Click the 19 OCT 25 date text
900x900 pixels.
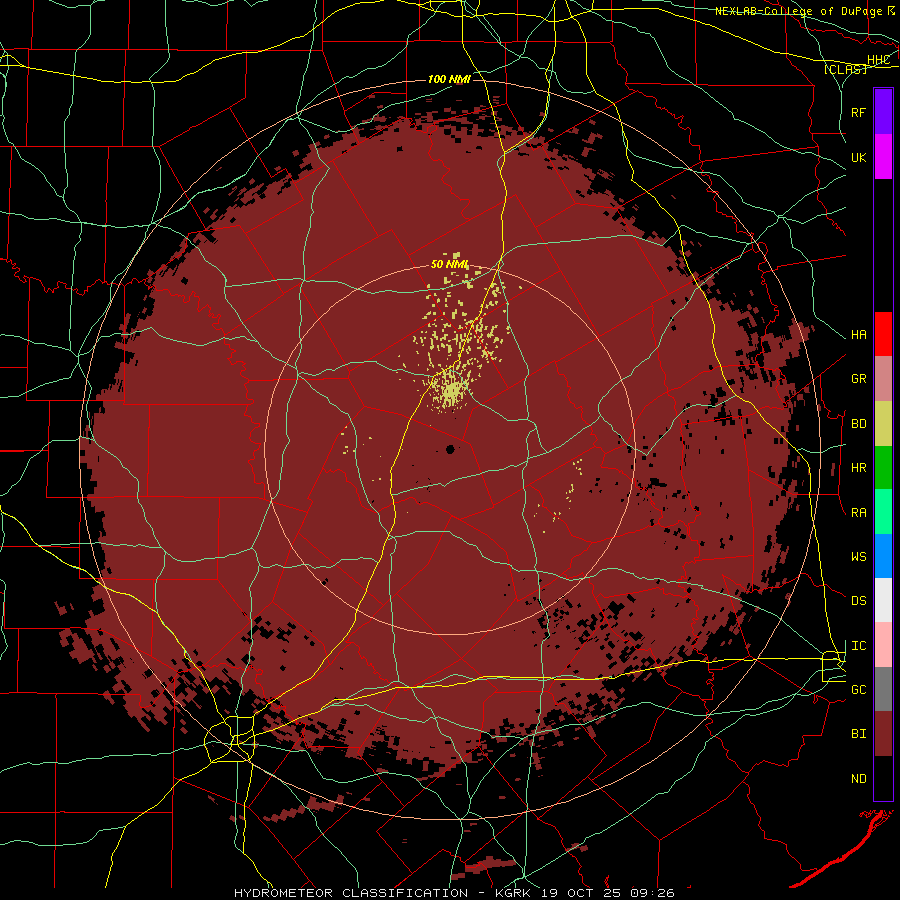click(583, 893)
